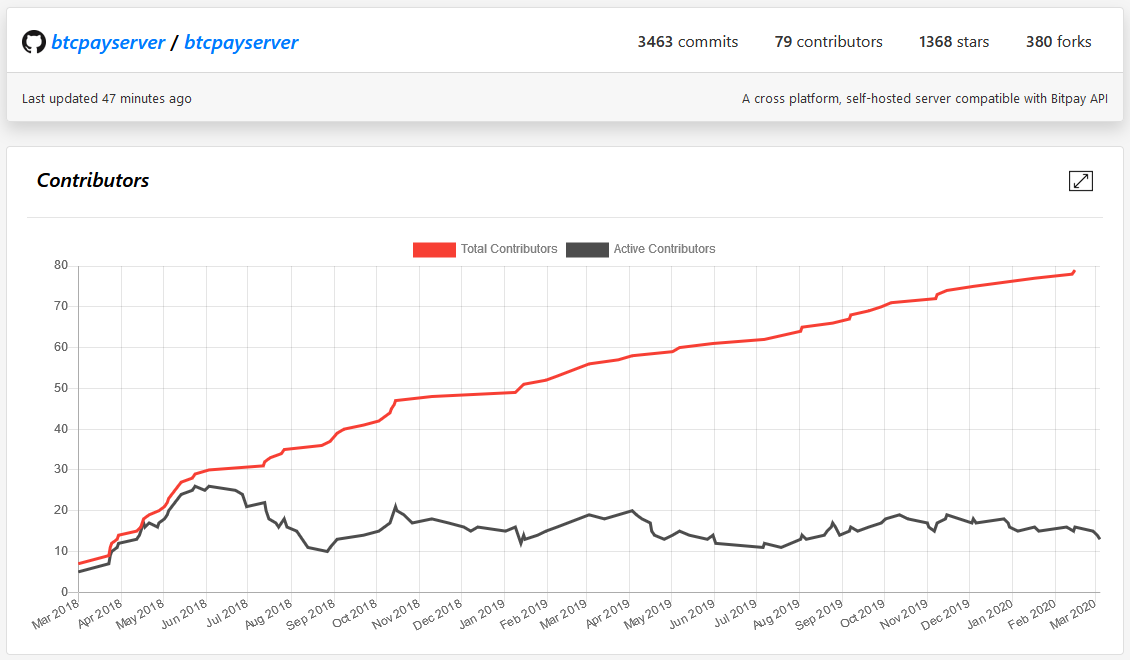
Task: Click the Active Contributors legend label
Action: point(664,249)
